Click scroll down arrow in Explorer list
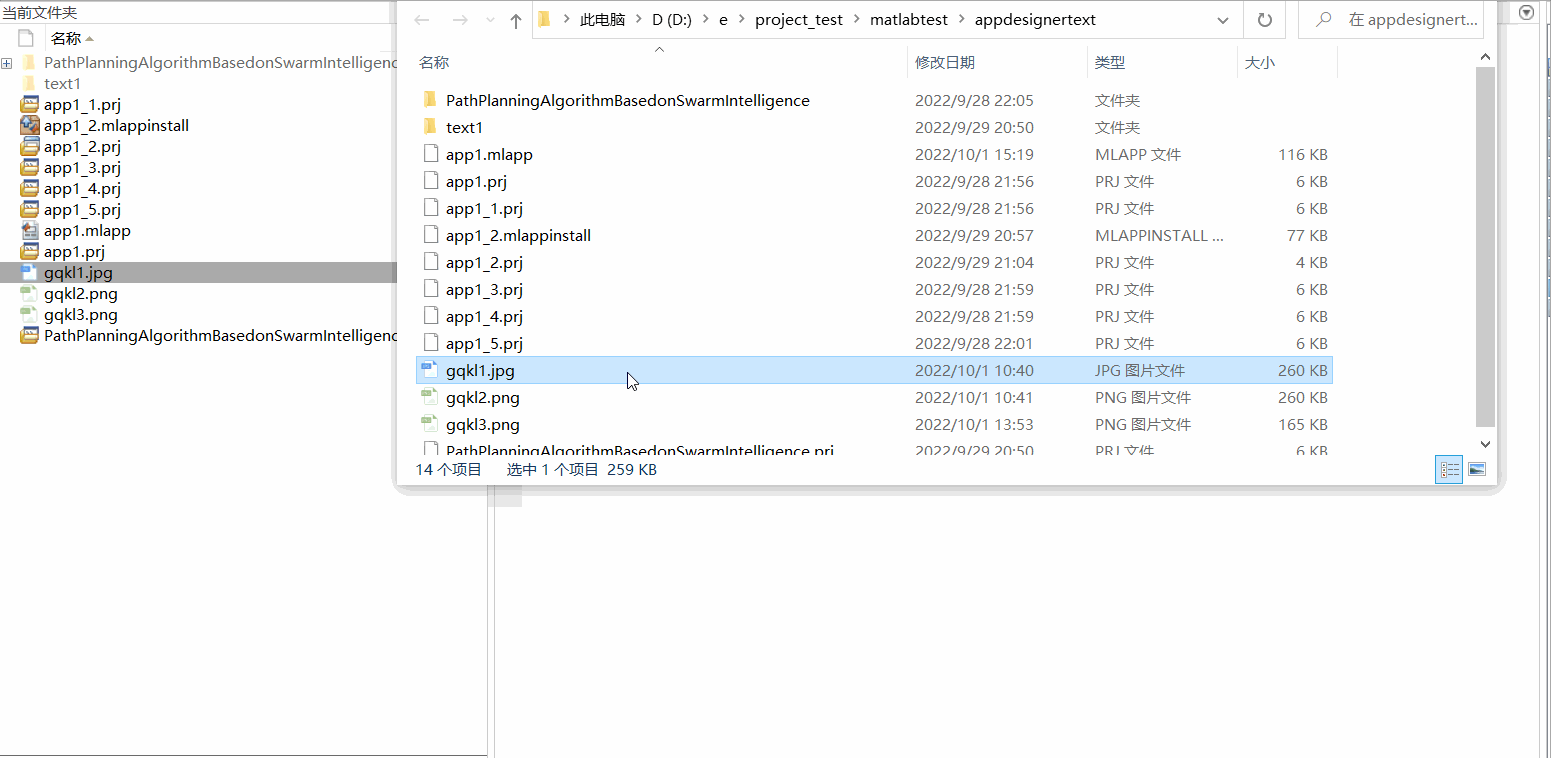 1485,443
